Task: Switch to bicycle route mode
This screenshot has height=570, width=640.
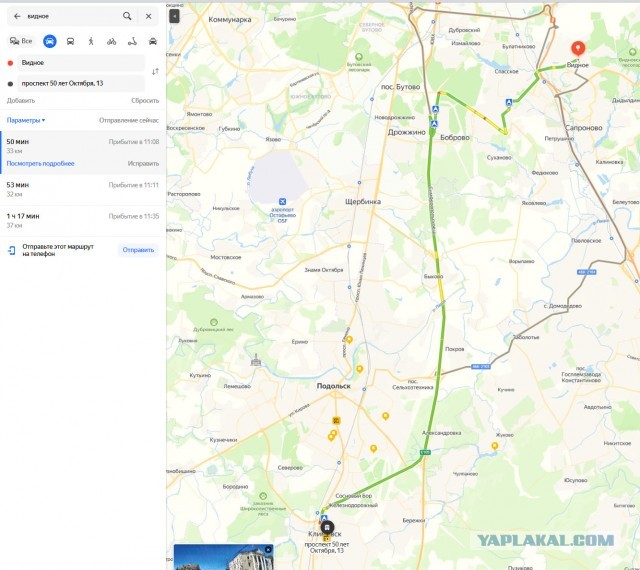Action: pyautogui.click(x=111, y=41)
